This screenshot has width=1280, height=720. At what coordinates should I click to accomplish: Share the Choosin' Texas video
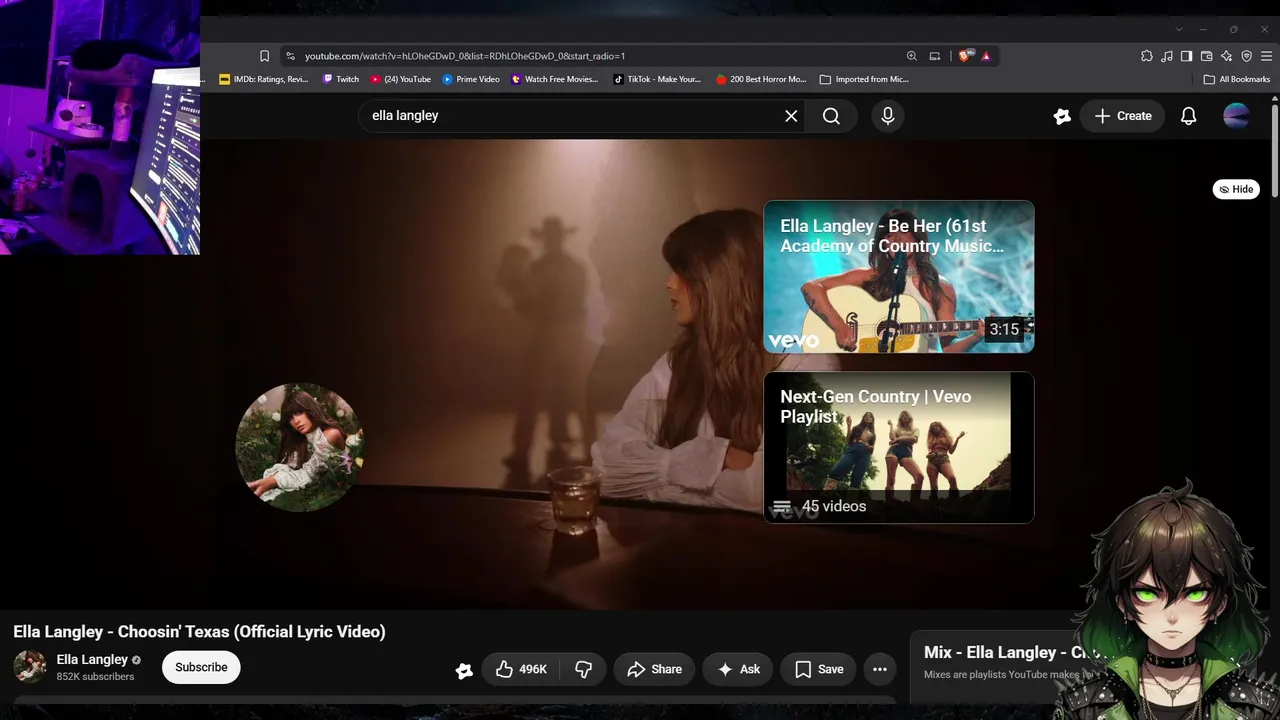(654, 669)
